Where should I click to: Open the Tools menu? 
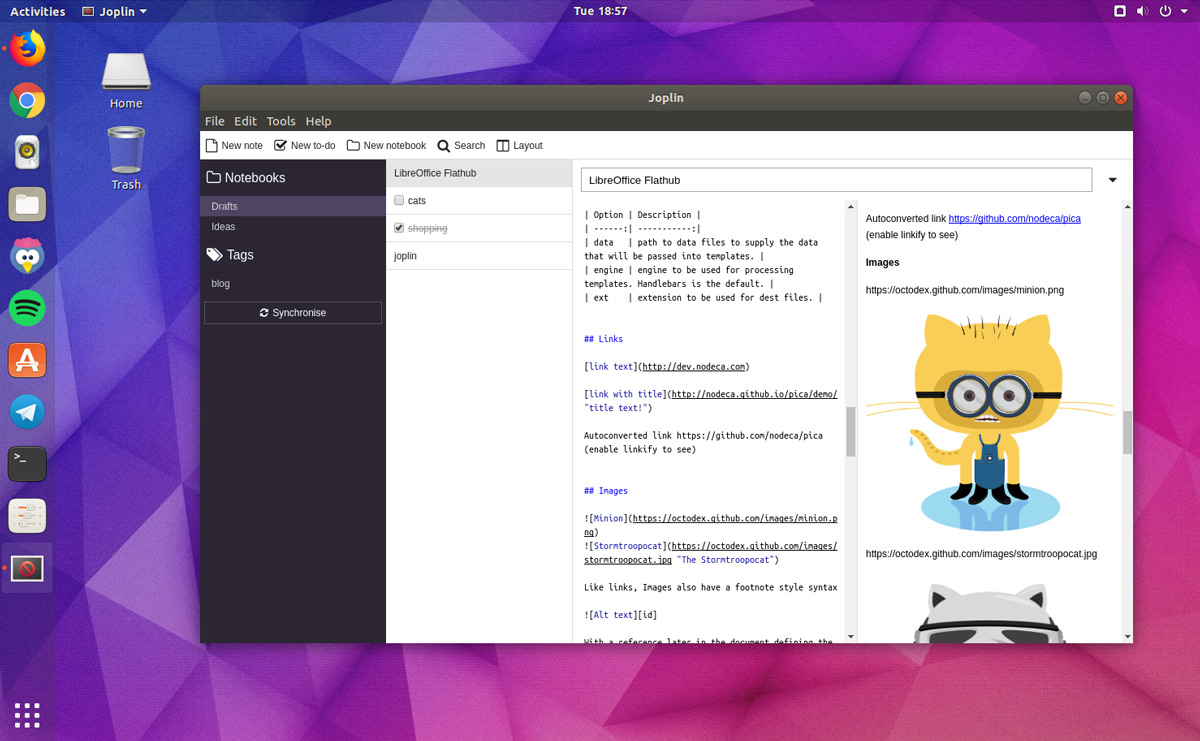coord(281,121)
